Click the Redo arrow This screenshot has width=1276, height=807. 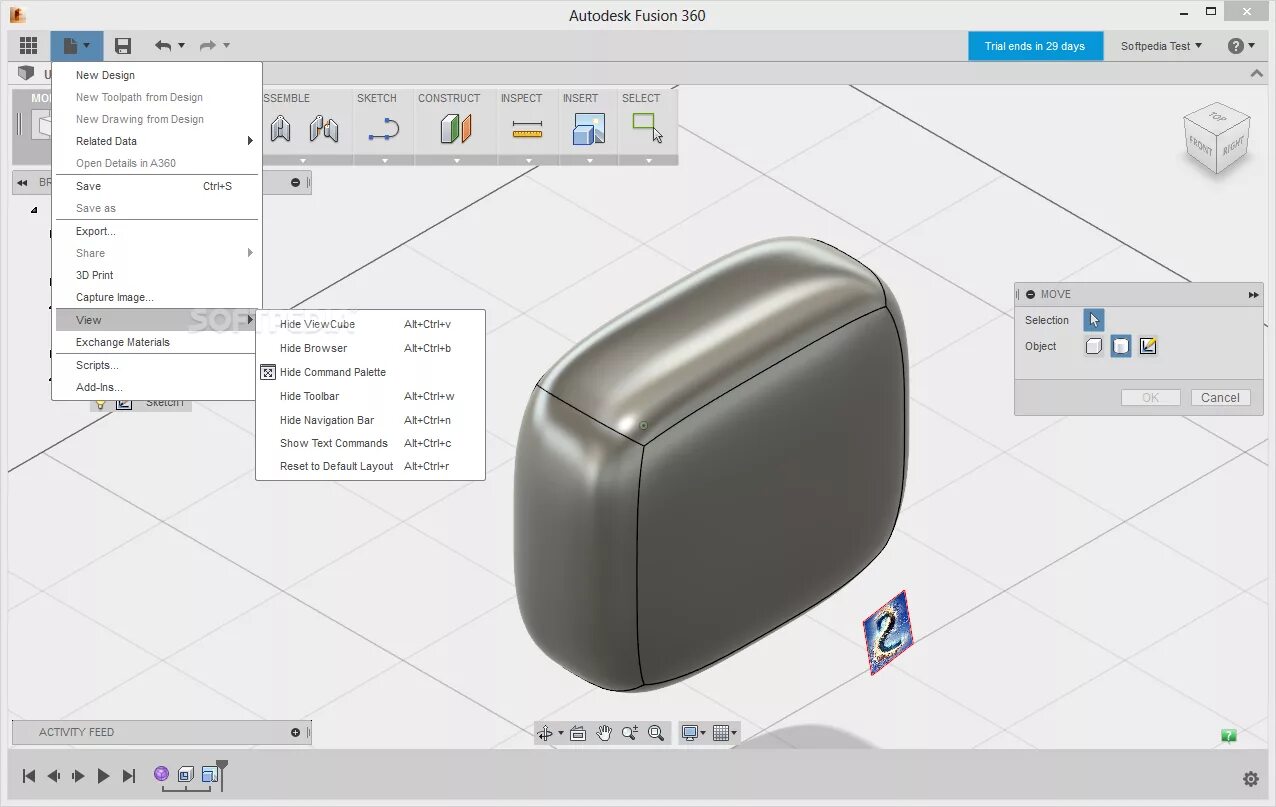[208, 46]
